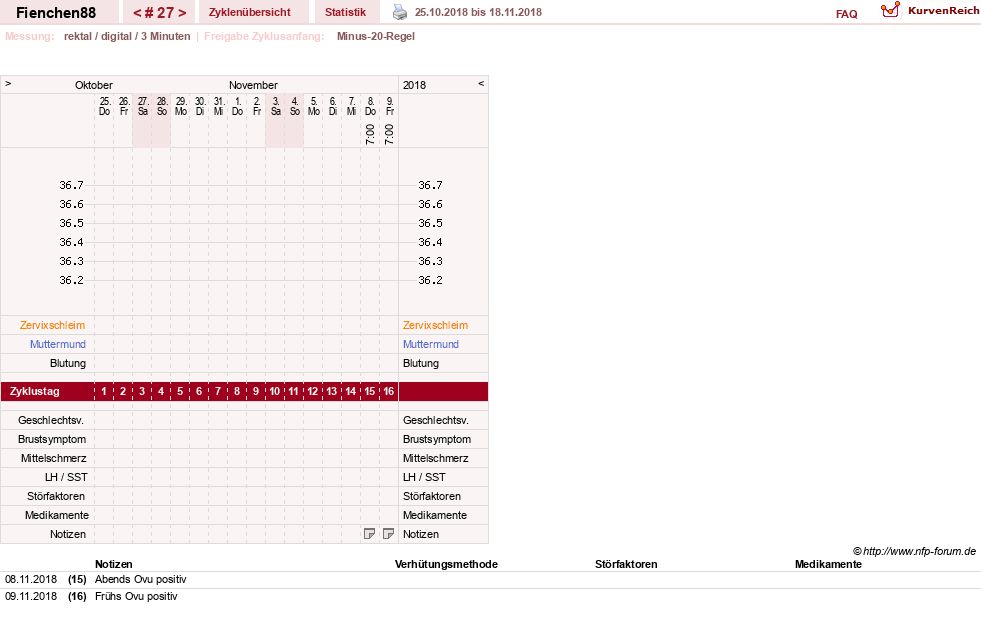Select cycle day 1 in Zyklustag row

tap(104, 392)
